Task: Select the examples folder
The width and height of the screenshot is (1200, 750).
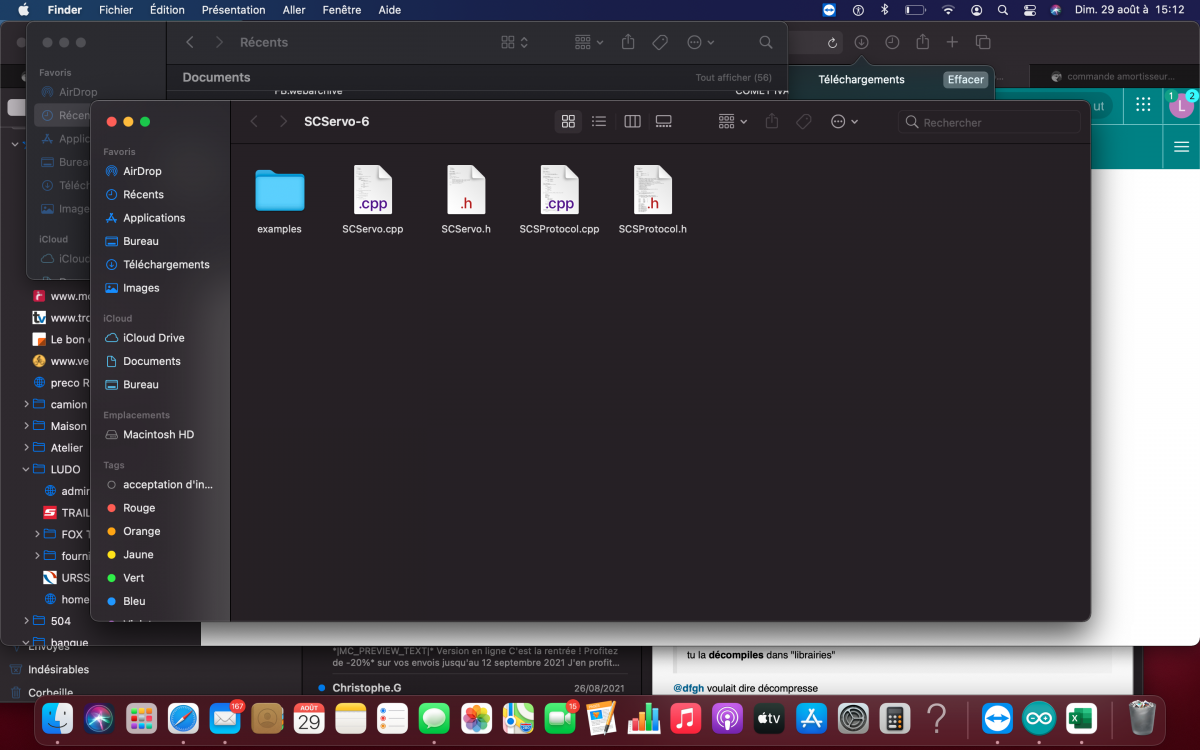Action: [279, 202]
